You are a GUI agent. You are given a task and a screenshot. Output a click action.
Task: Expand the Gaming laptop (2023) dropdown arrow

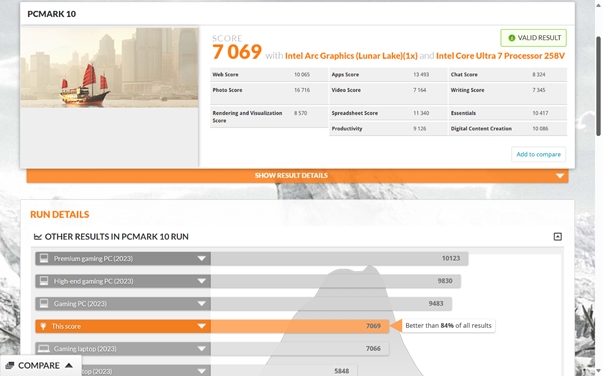coord(202,349)
